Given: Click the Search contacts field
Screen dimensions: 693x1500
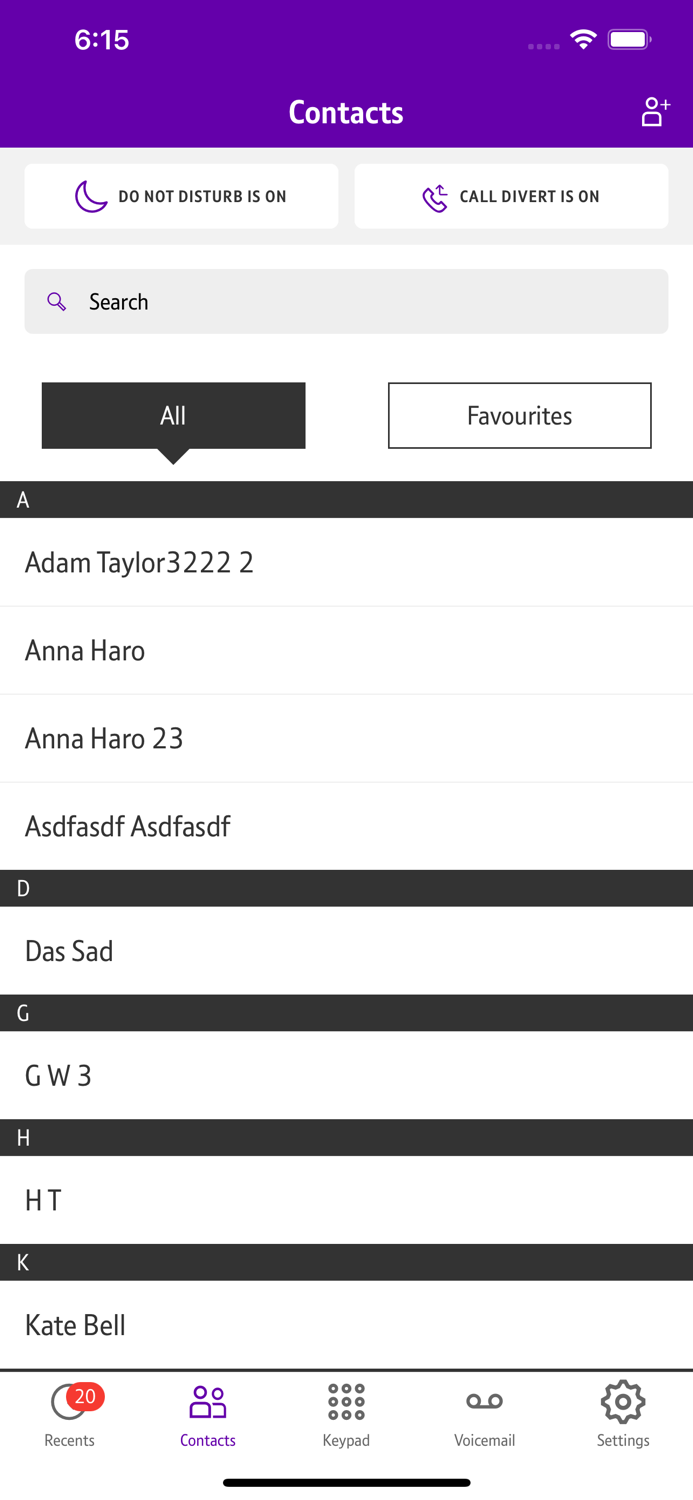Looking at the screenshot, I should 346,301.
